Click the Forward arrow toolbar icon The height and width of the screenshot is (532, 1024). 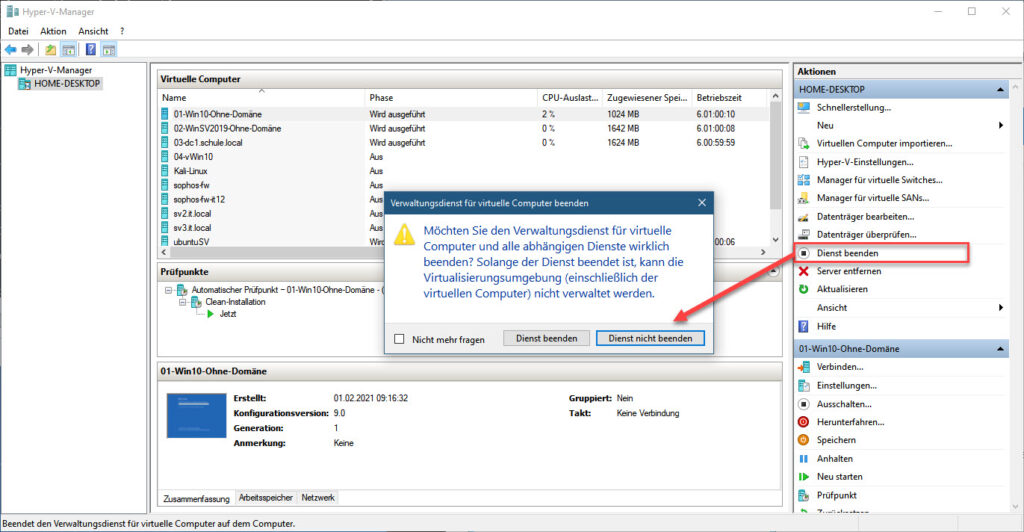coord(27,50)
